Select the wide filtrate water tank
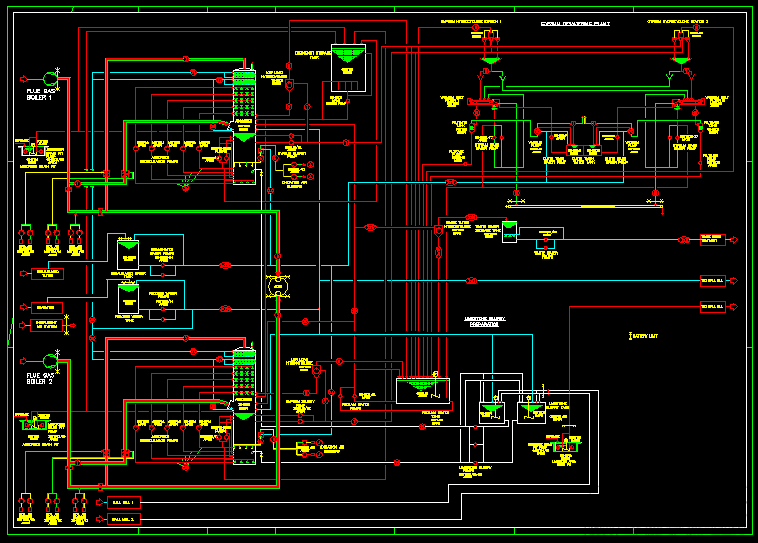This screenshot has width=758, height=543. click(x=423, y=391)
